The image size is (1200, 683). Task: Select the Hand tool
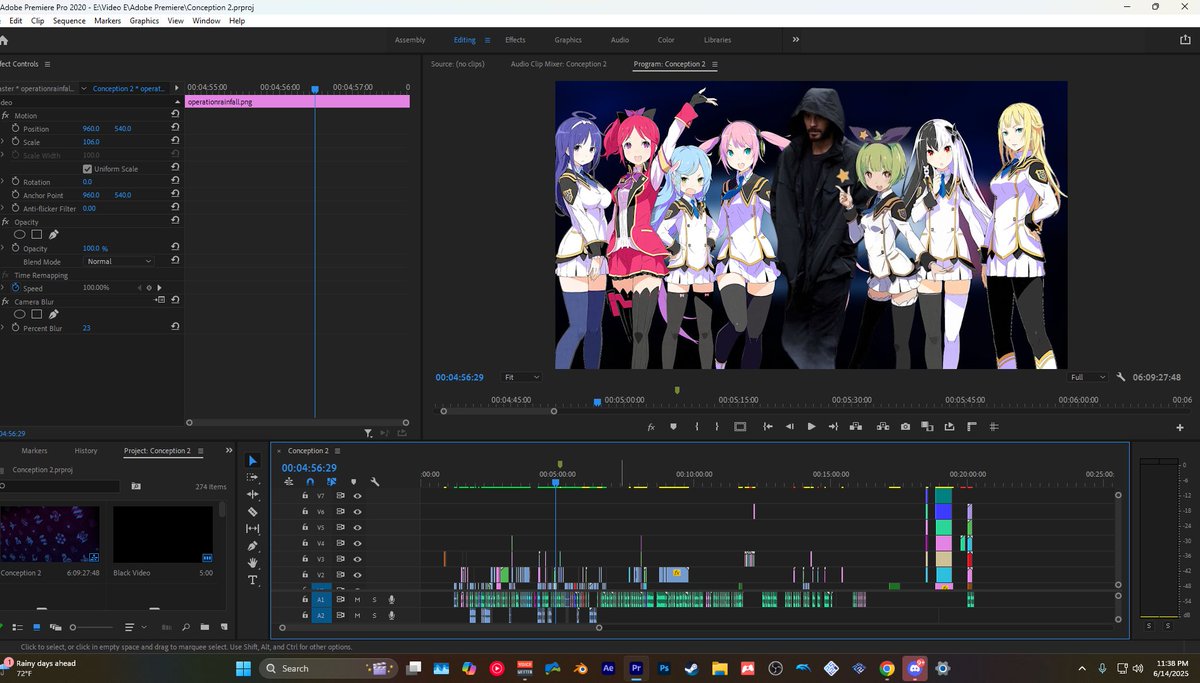pyautogui.click(x=253, y=563)
